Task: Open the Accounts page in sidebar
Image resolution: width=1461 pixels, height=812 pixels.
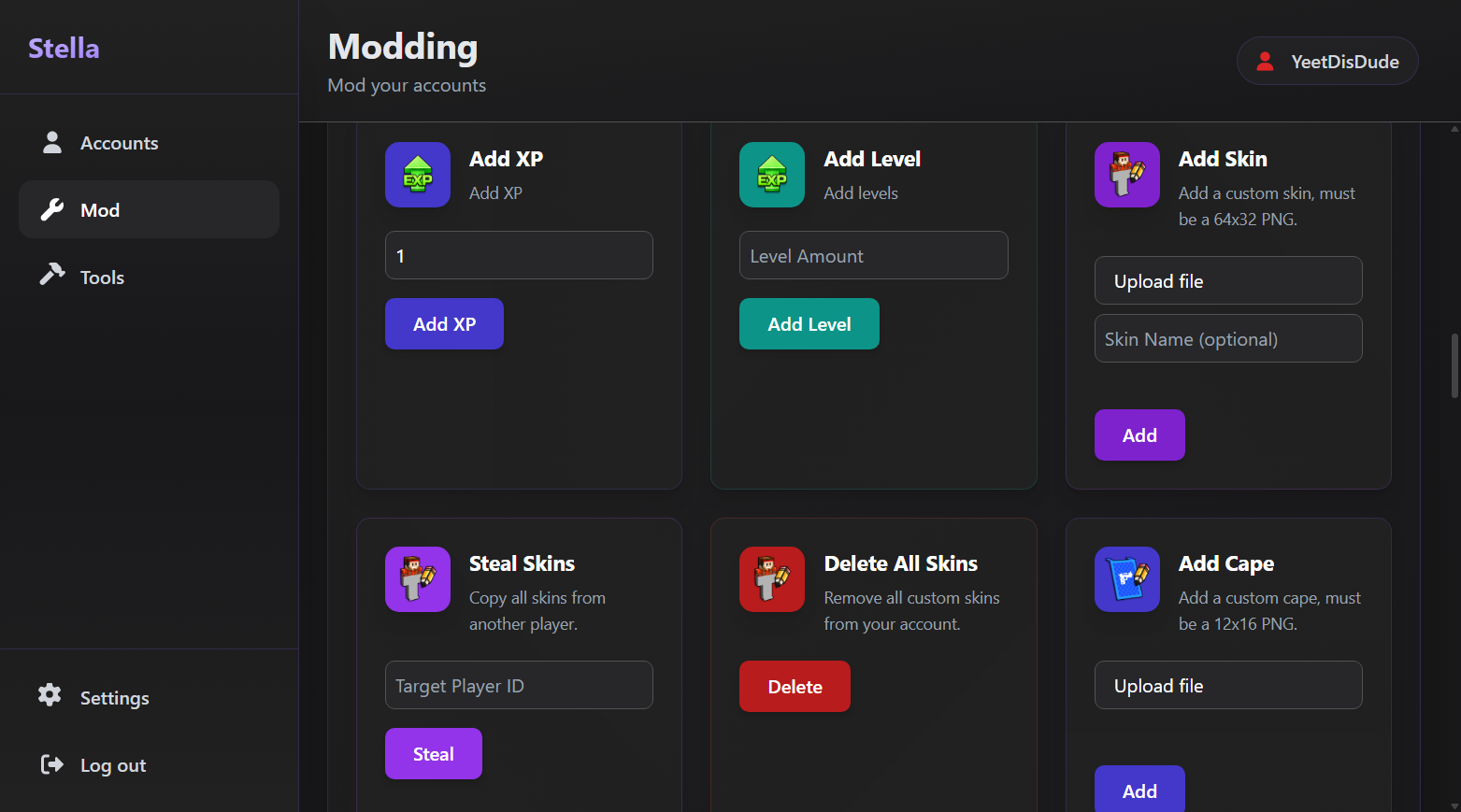Action: [x=119, y=143]
